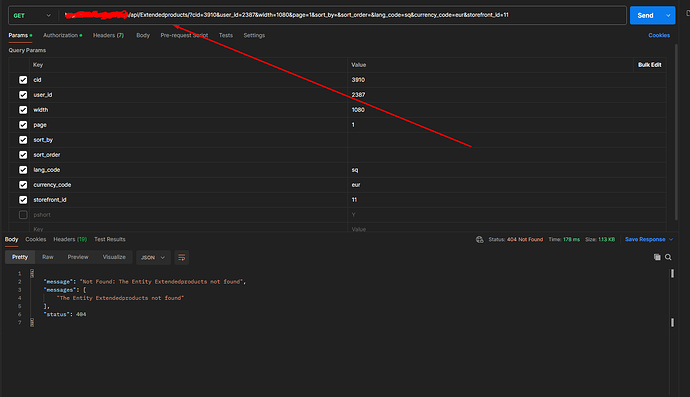This screenshot has height=397, width=690.
Task: Expand the Save Response dropdown arrow
Action: tap(671, 239)
